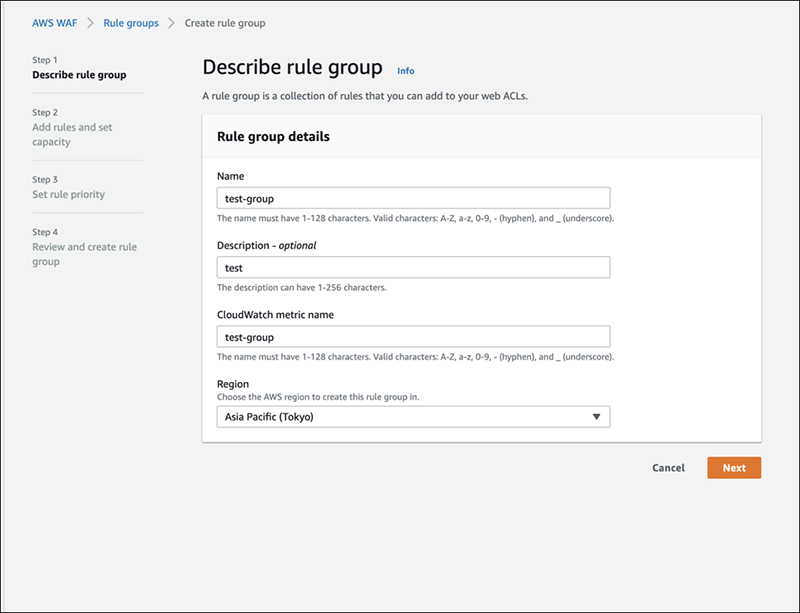This screenshot has height=613, width=800.
Task: Open the Set rule priority step
Action: (68, 194)
